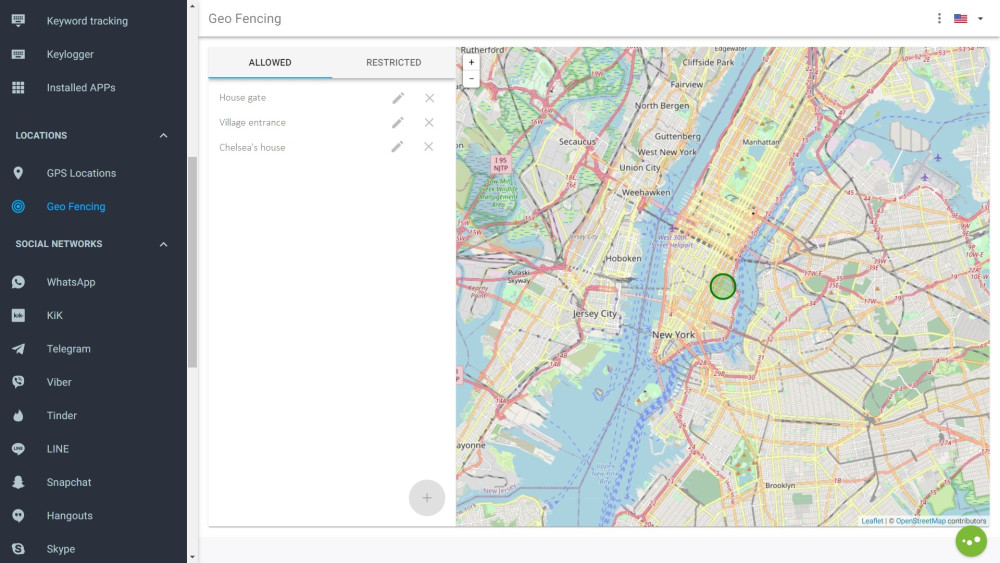
Task: Click the Leaflet link on the map
Action: click(x=872, y=521)
